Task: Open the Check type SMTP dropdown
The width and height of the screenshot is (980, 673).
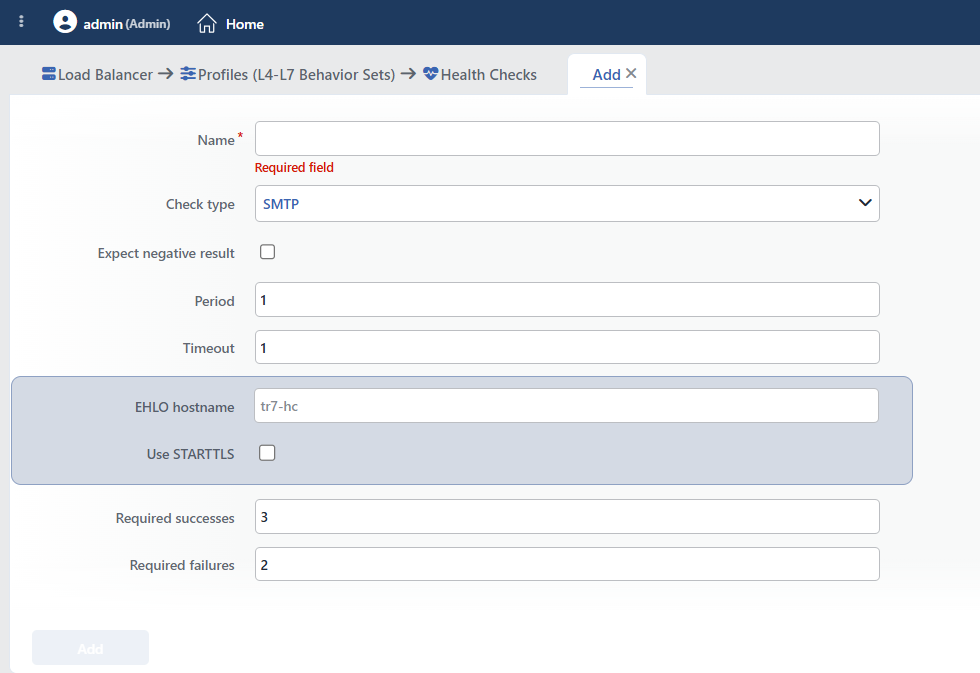Action: tap(567, 204)
